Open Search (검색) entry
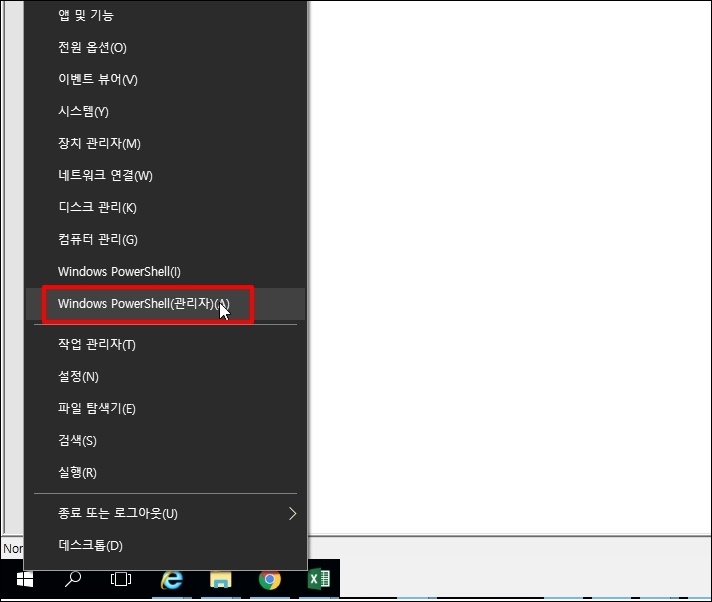The height and width of the screenshot is (602, 712). click(165, 440)
